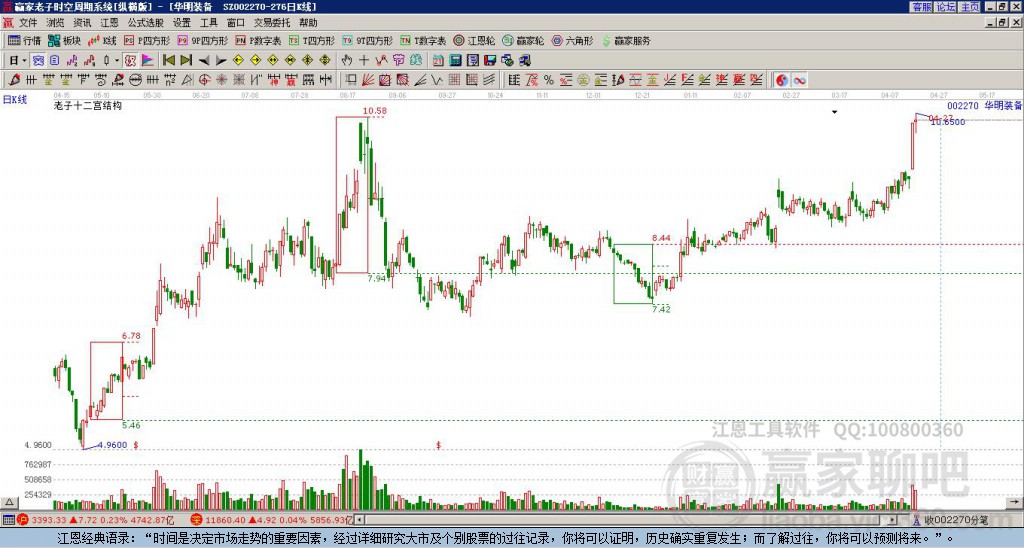The width and height of the screenshot is (1024, 548).
Task: Select the zigzag wave line tool
Action: pyautogui.click(x=436, y=80)
